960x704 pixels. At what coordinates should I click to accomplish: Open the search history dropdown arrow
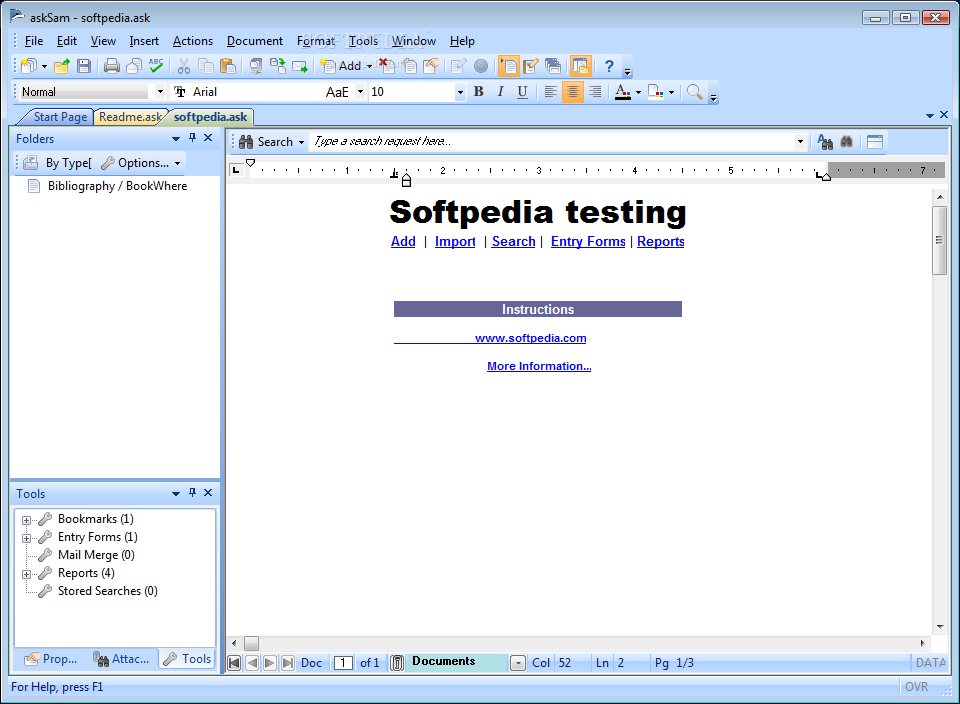coord(800,141)
